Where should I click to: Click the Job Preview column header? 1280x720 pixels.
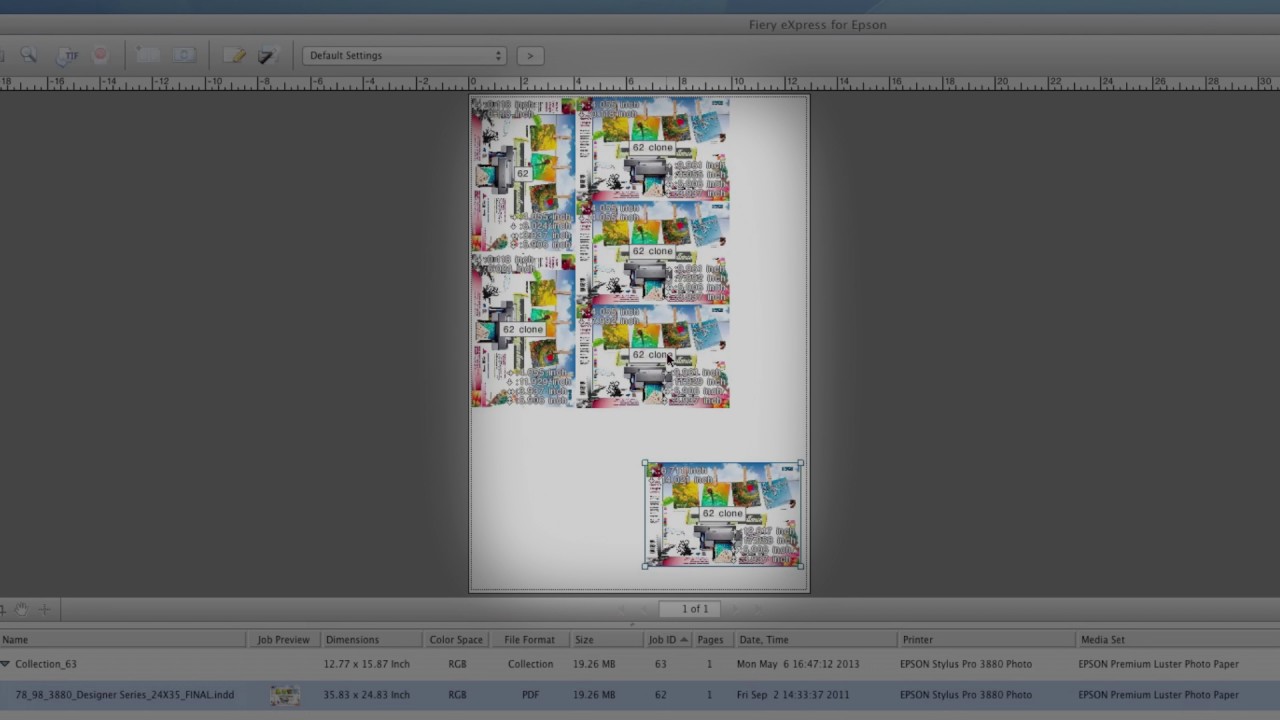283,640
